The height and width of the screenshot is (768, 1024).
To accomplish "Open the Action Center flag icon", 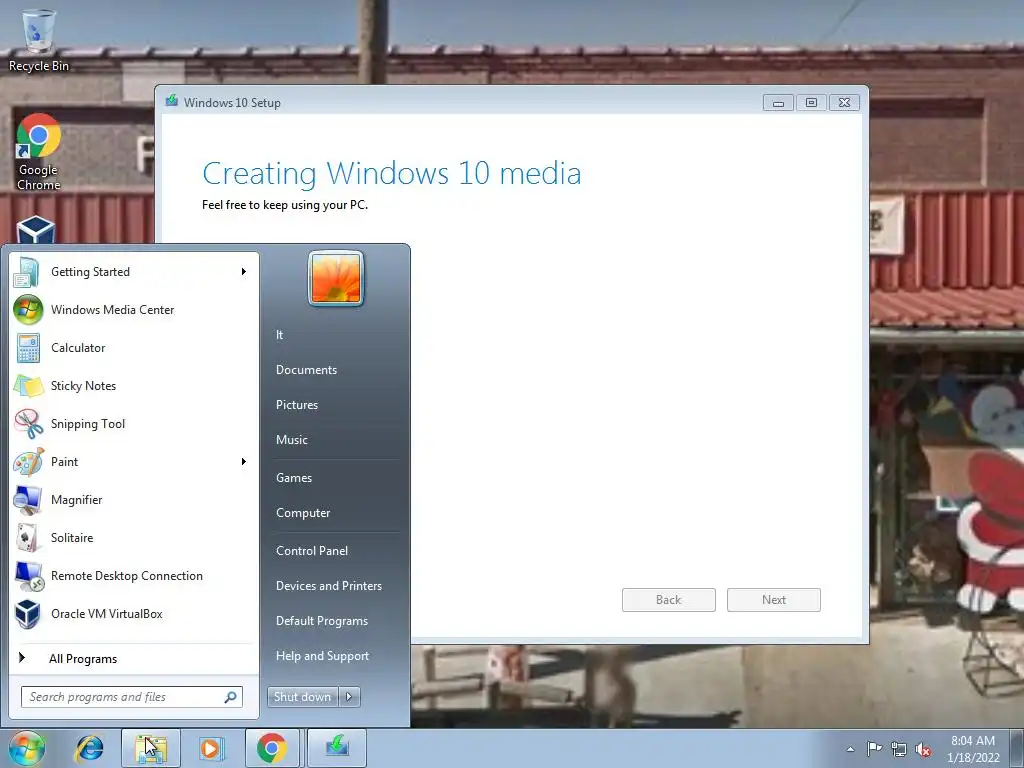I will pyautogui.click(x=874, y=749).
